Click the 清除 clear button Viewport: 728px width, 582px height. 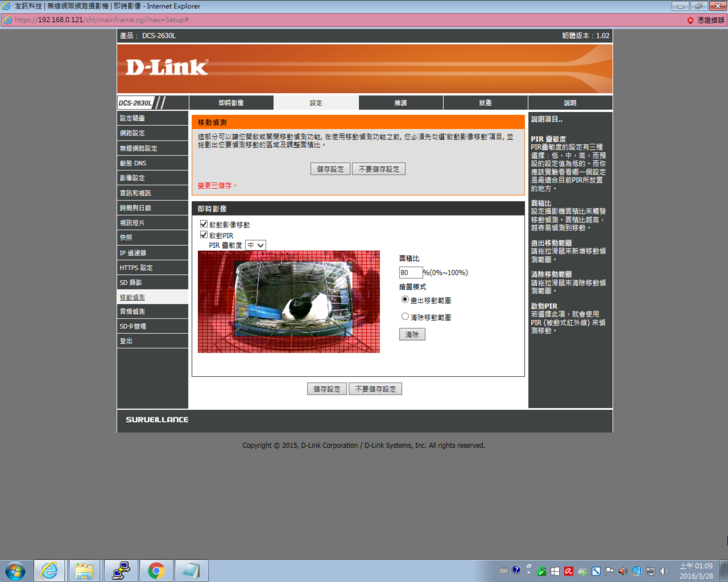tap(412, 334)
